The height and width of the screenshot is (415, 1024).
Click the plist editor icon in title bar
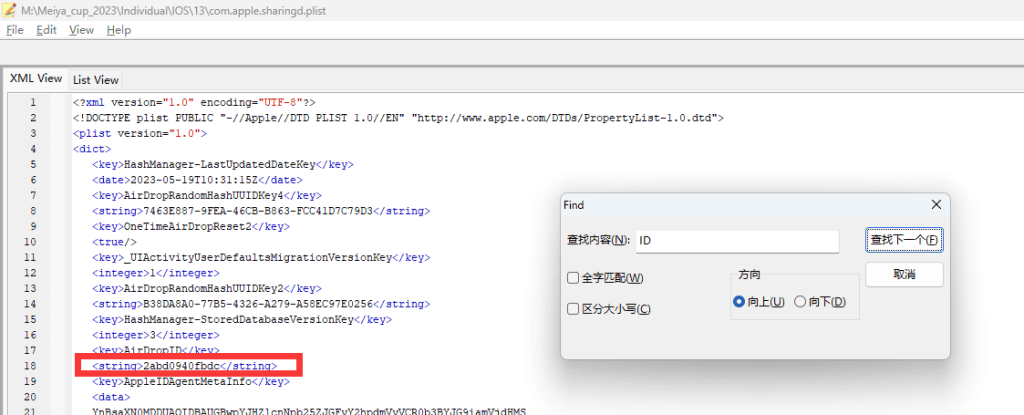(x=10, y=10)
